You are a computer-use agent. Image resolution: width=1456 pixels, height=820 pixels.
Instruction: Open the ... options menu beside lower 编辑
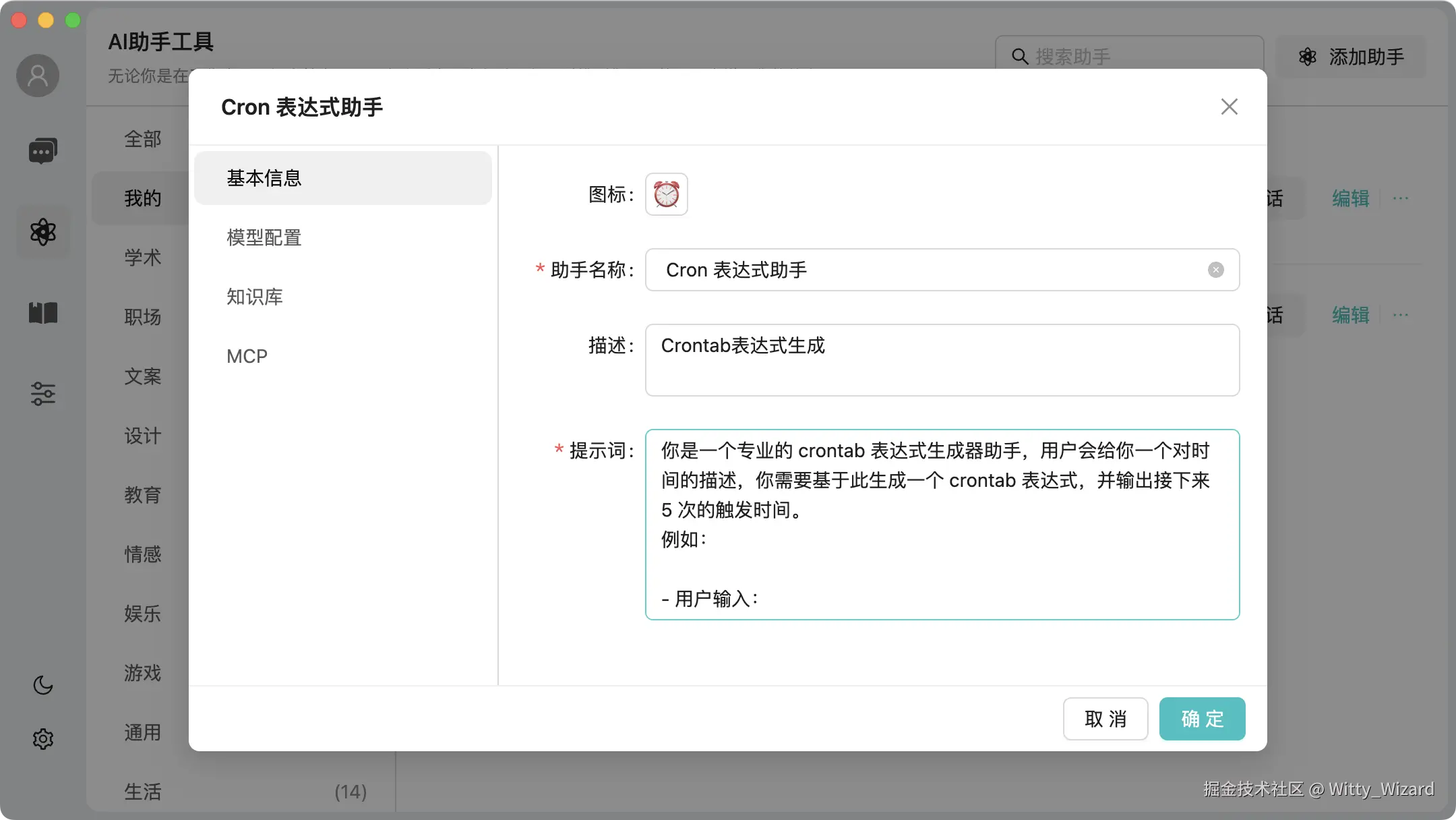pos(1401,314)
